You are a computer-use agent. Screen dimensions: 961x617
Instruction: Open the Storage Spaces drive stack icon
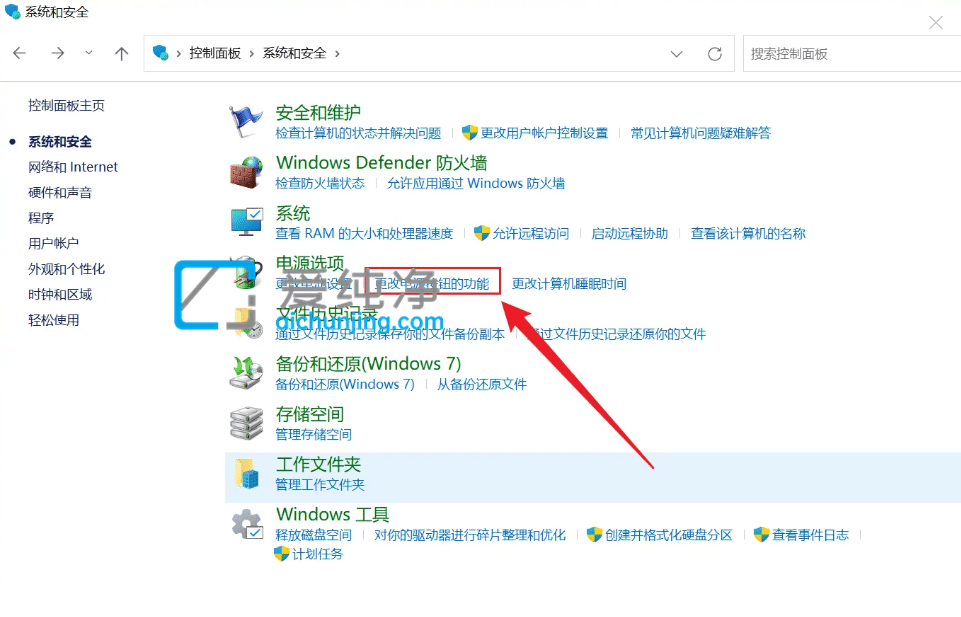(246, 423)
